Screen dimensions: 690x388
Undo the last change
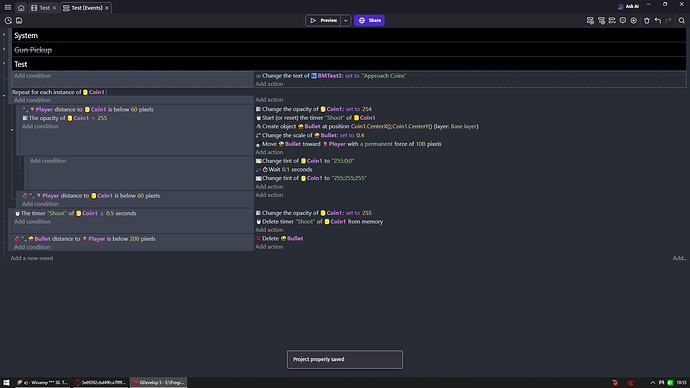pos(657,21)
